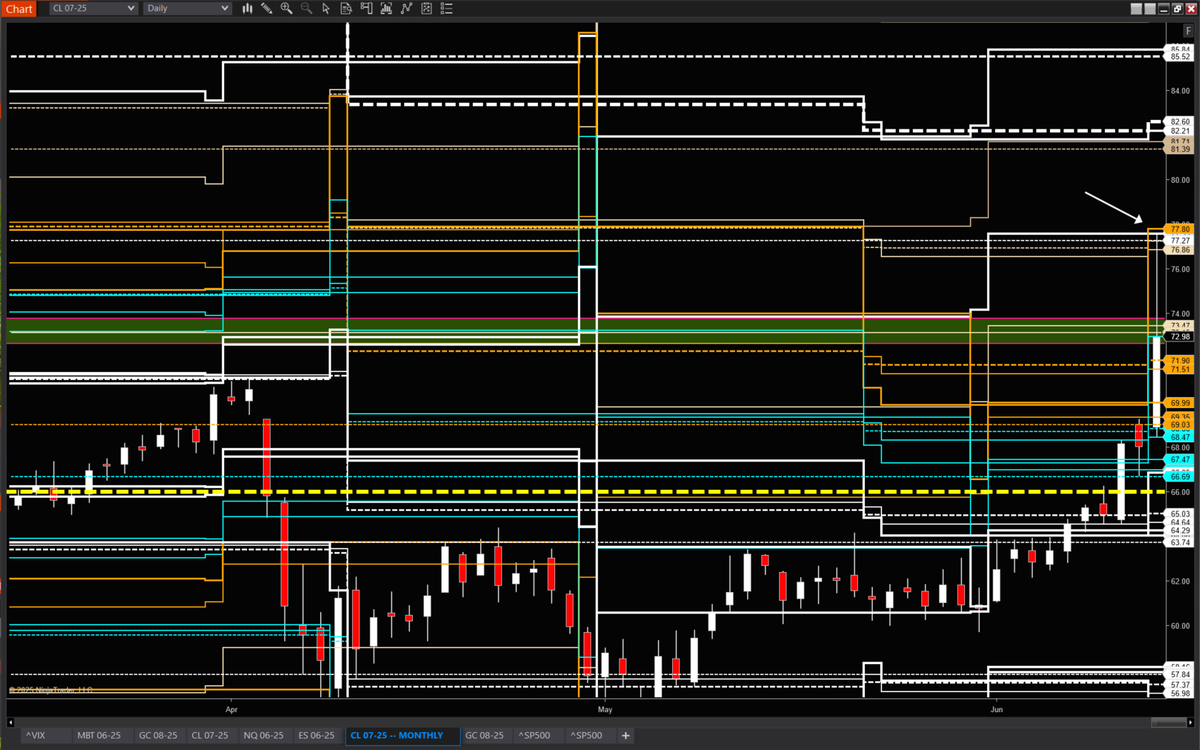The image size is (1200, 750).
Task: Click the orange 71.90 price marker
Action: [1180, 360]
